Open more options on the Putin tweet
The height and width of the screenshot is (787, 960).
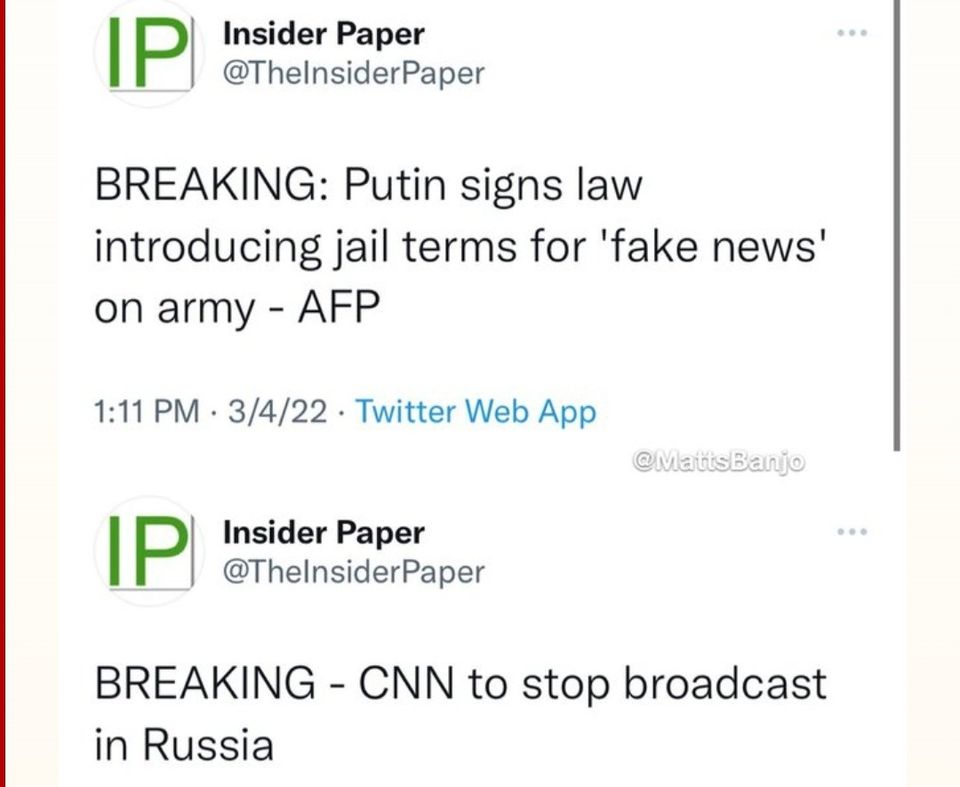pos(853,34)
